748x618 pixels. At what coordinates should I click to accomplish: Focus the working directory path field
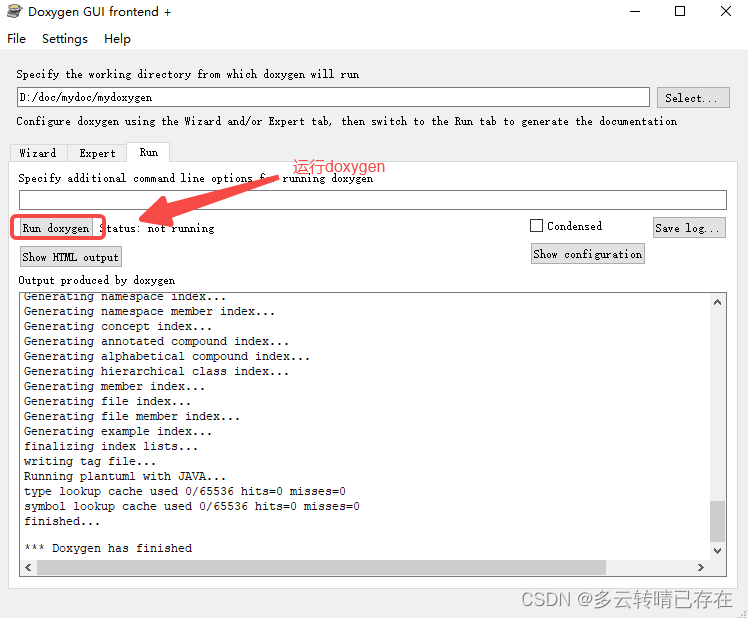click(333, 97)
